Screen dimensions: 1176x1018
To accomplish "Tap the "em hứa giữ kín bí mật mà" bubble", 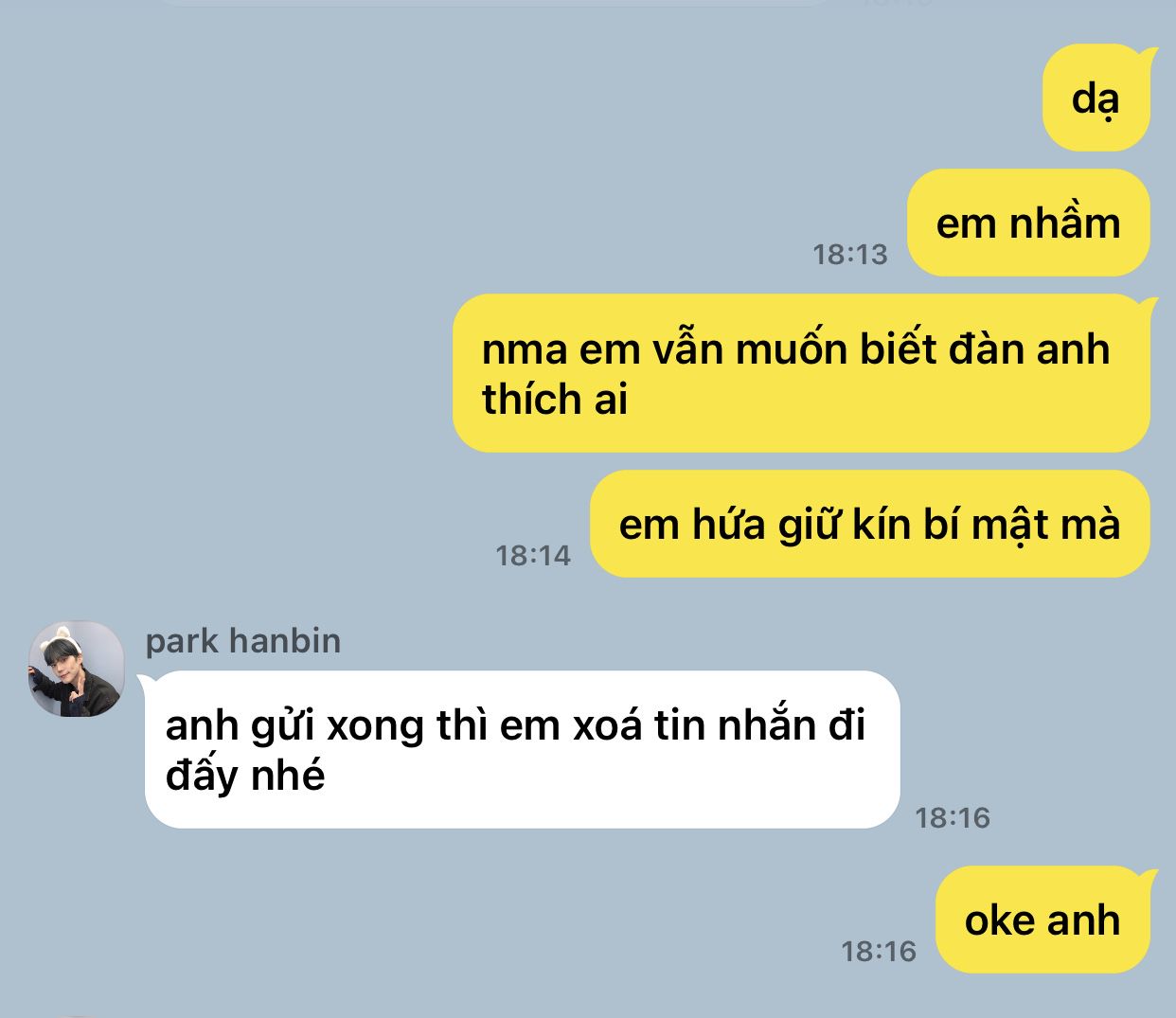I will (870, 524).
